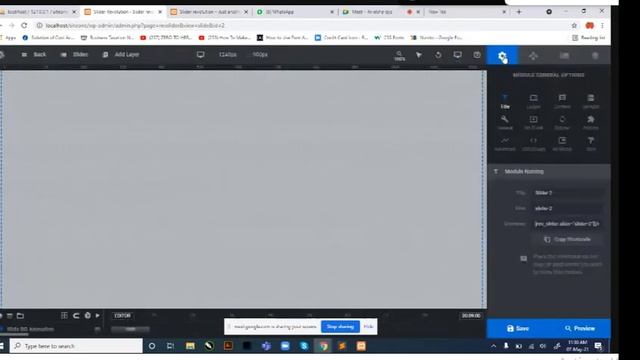The height and width of the screenshot is (360, 640).
Task: Click the undo history icon
Action: (438, 55)
